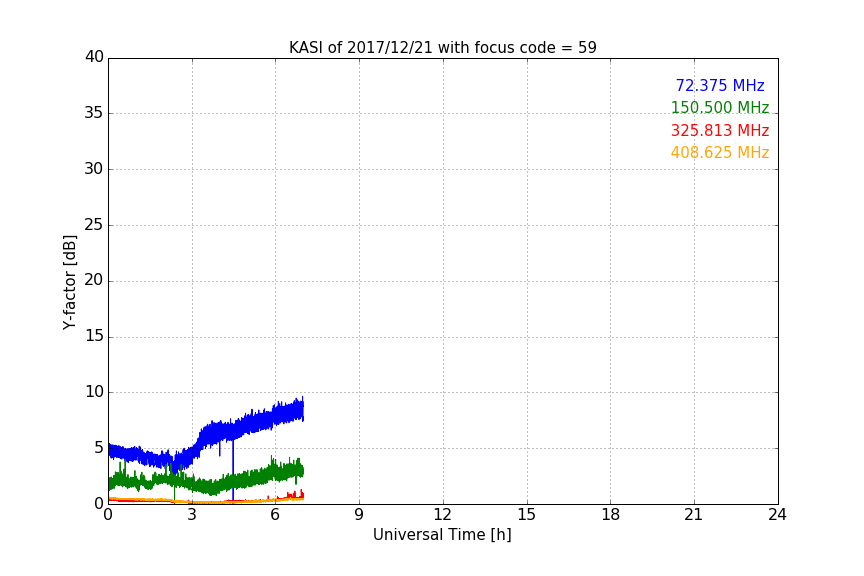
Task: Click the x-axis tick label 9
Action: (x=359, y=515)
